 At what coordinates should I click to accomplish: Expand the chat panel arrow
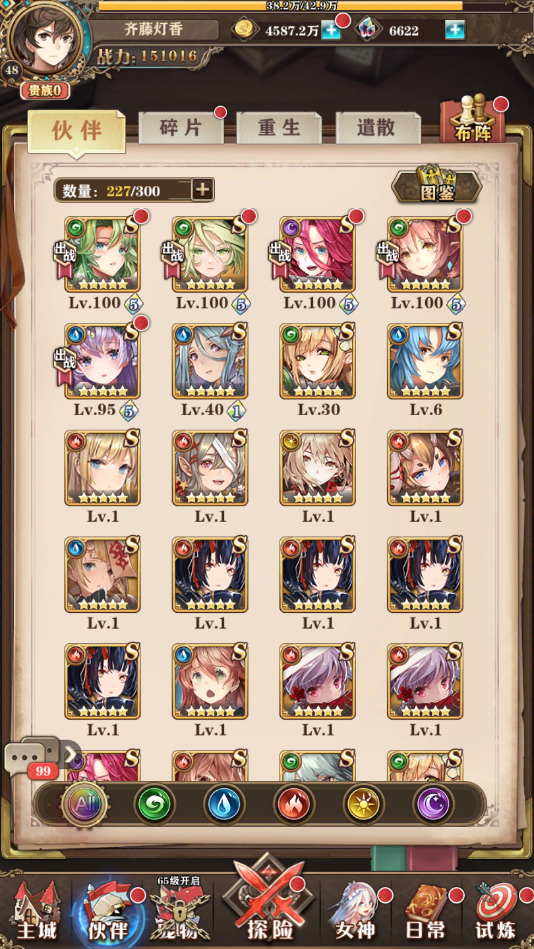tap(71, 754)
